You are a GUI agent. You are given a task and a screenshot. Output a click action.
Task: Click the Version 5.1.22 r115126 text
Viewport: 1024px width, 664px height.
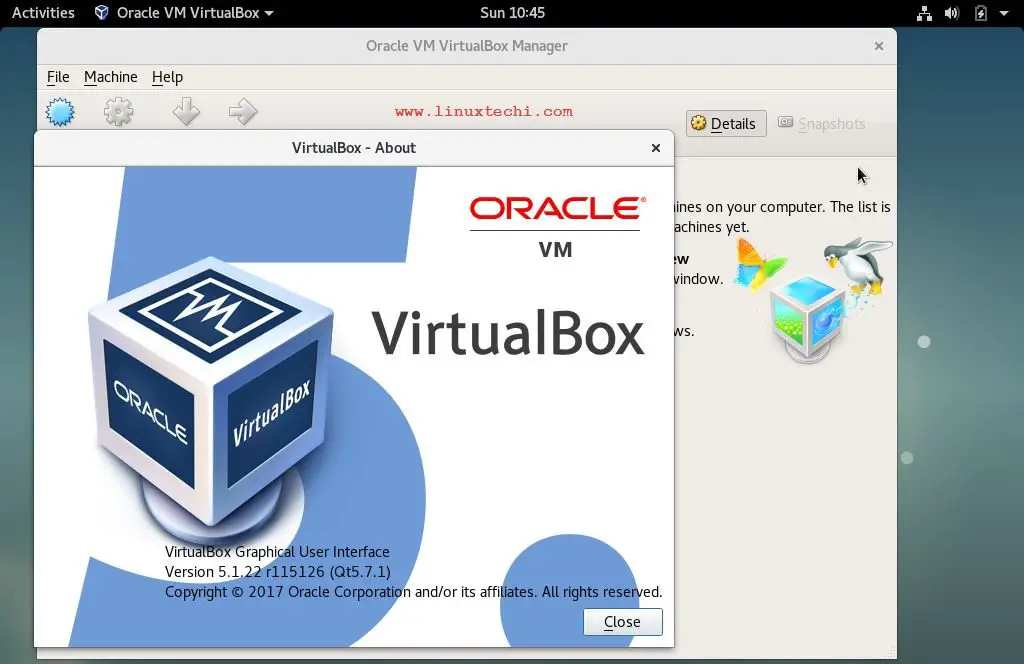tap(278, 572)
